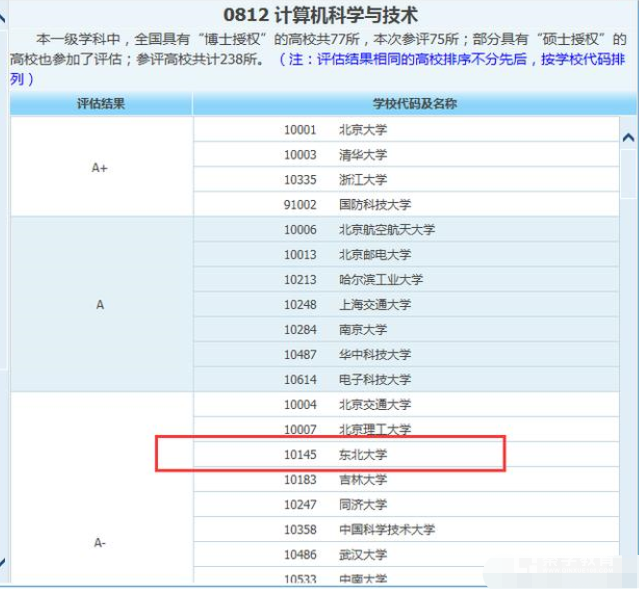The width and height of the screenshot is (639, 589).
Task: Select the 10006 北京航空航天大学 row
Action: 406,229
